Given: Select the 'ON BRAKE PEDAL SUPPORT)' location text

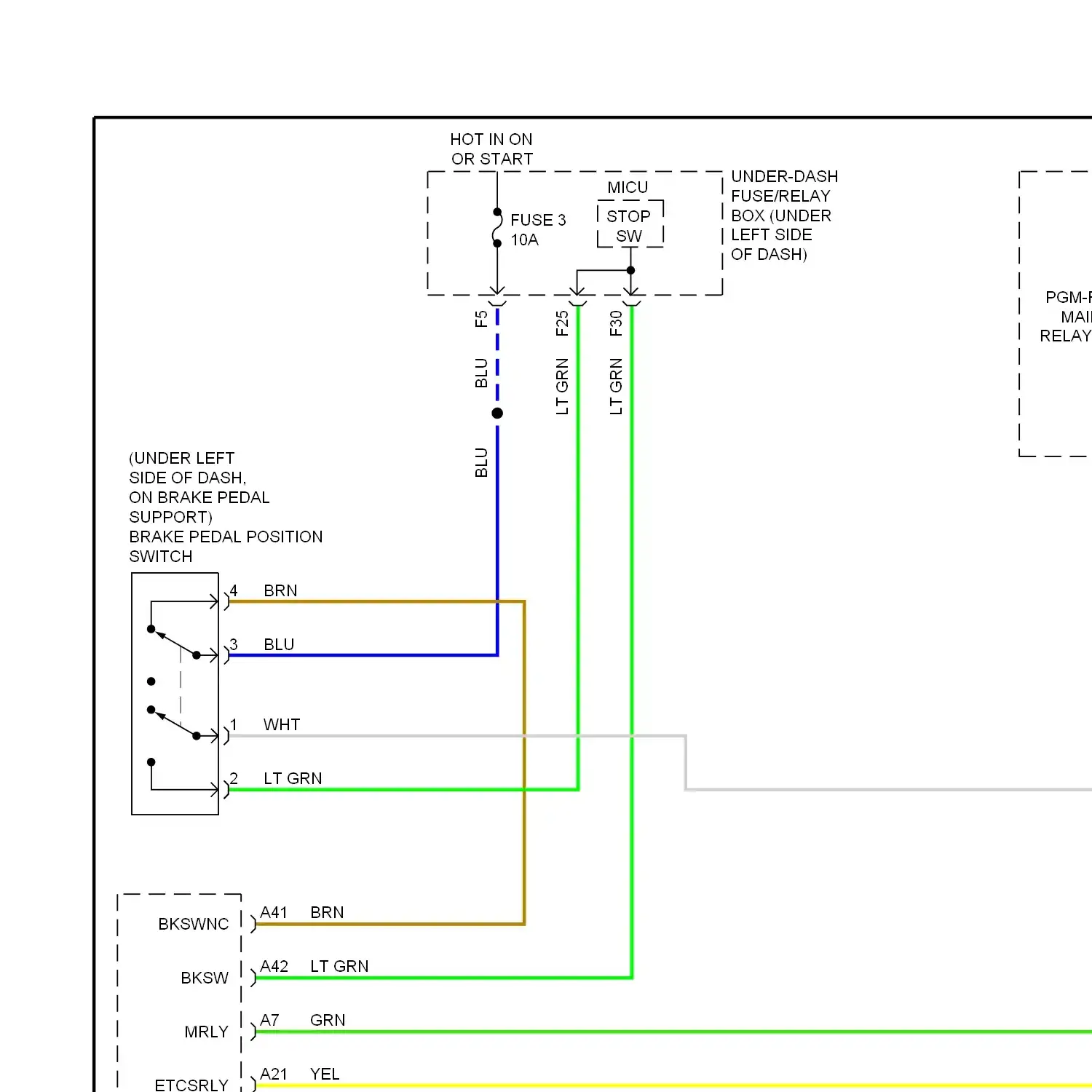Looking at the screenshot, I should [199, 507].
